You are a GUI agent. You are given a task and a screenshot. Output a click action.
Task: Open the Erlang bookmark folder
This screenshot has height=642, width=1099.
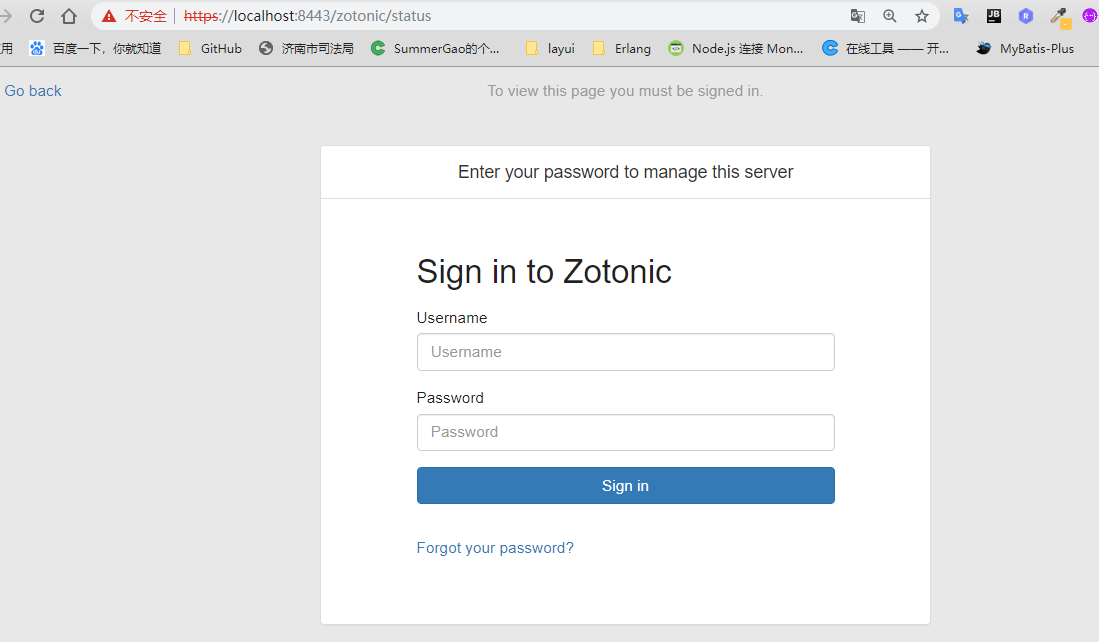point(622,48)
